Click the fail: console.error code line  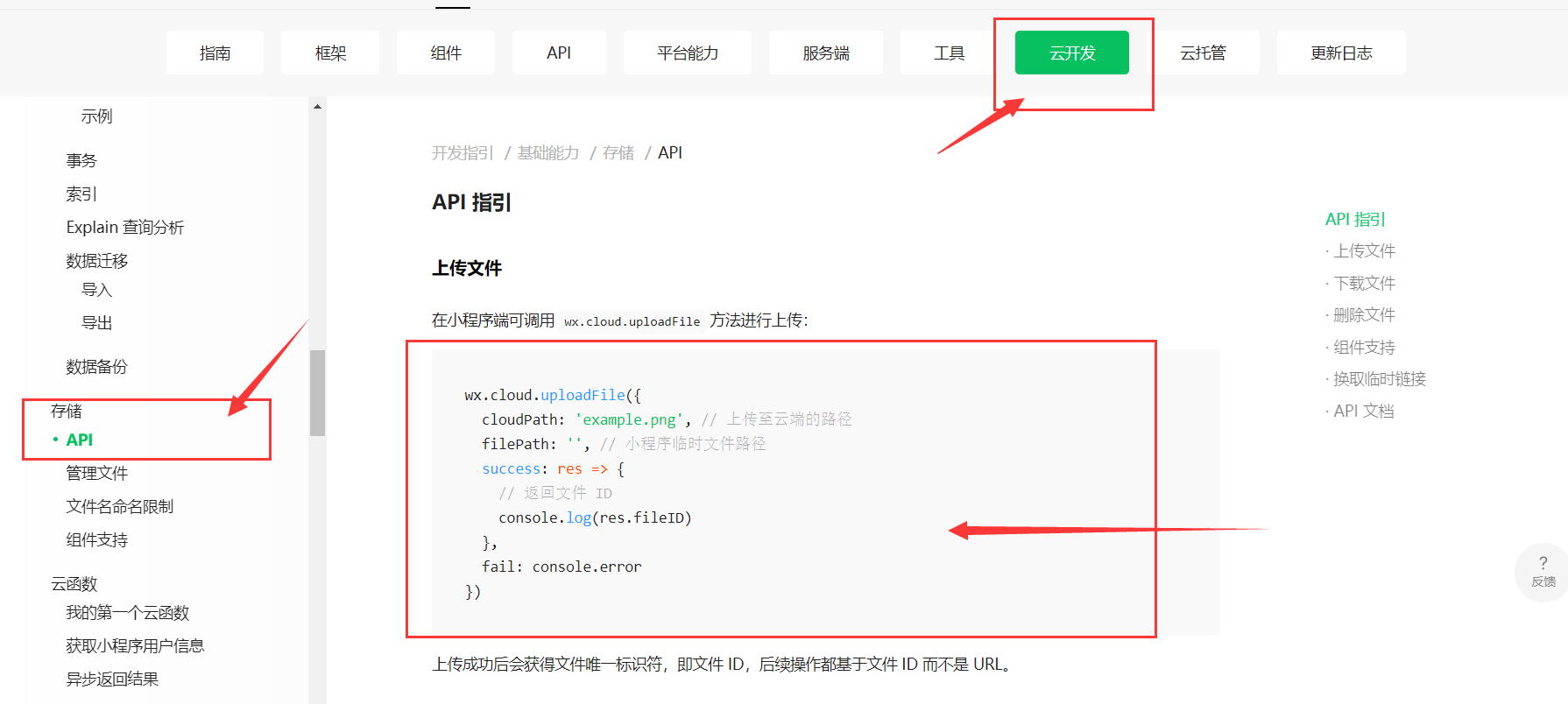point(562,567)
